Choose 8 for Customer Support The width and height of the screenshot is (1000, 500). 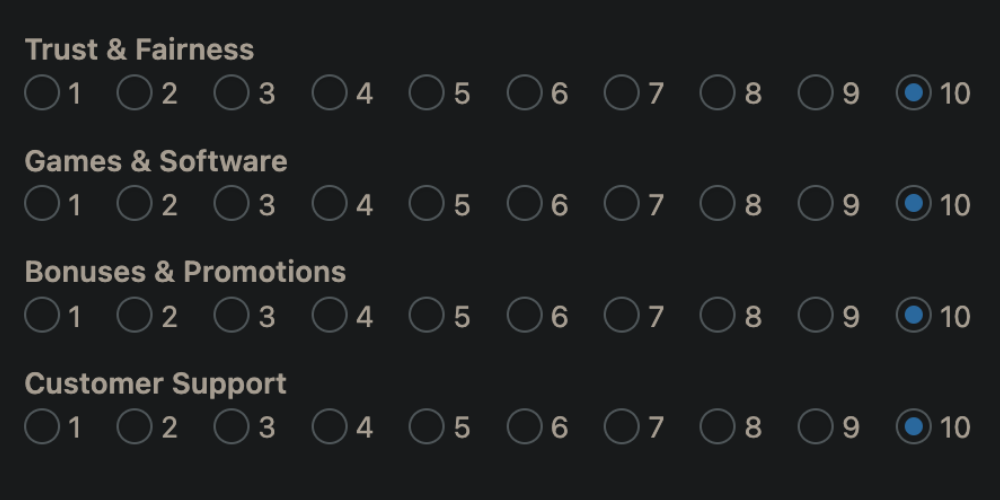(x=717, y=428)
